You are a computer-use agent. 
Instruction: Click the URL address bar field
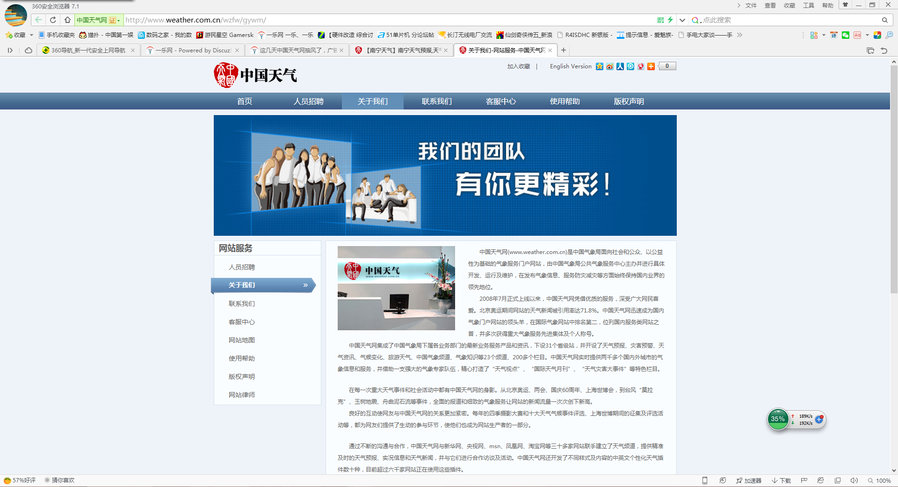tap(389, 20)
